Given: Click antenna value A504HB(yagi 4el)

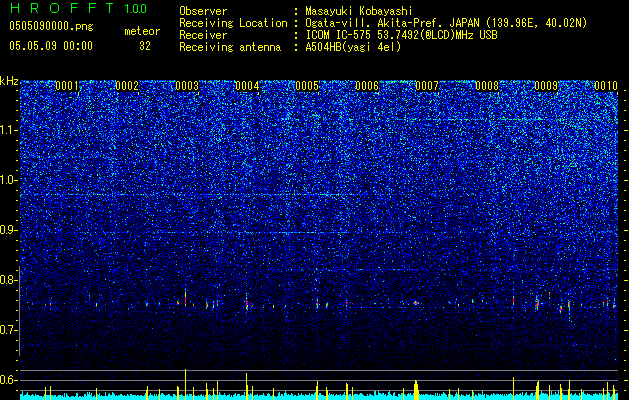Looking at the screenshot, I should [353, 47].
